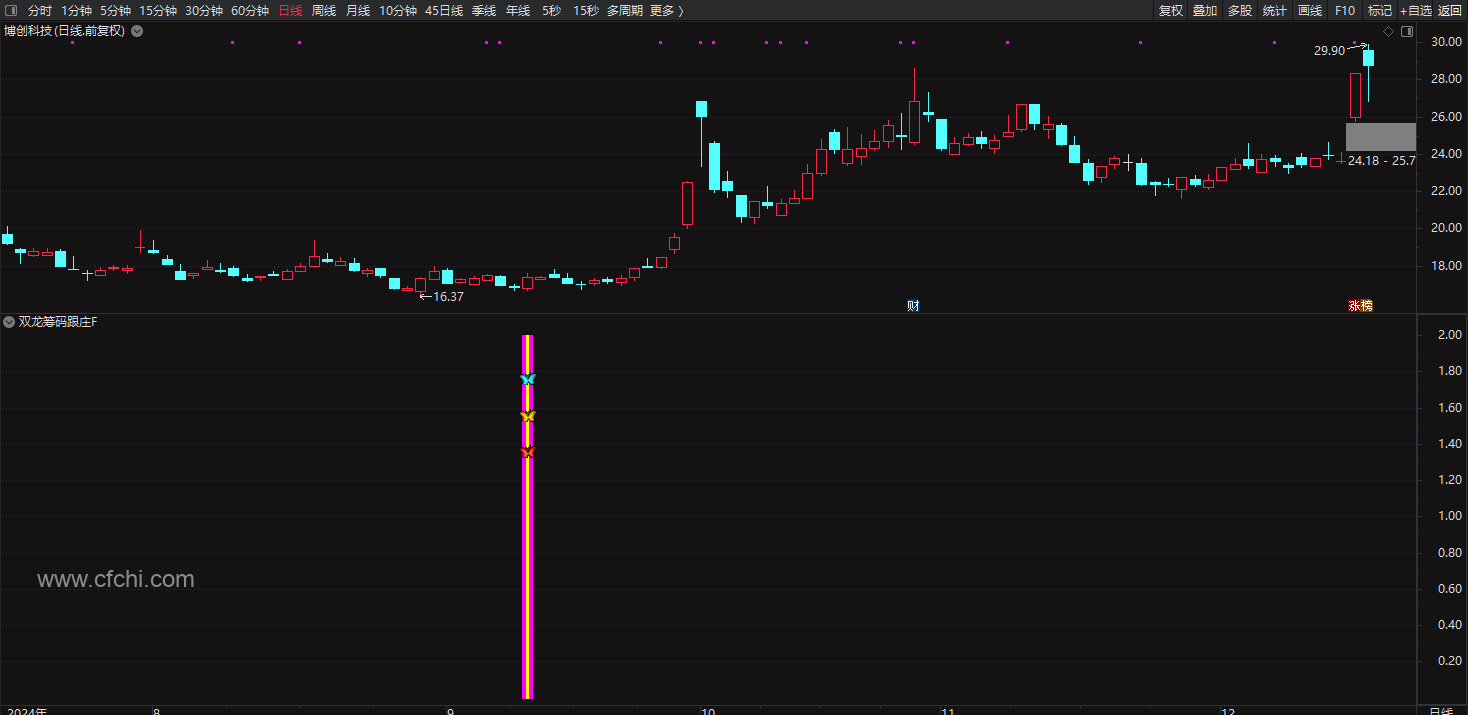Click the cyan butterfly signal marker
The width and height of the screenshot is (1468, 715).
click(528, 379)
